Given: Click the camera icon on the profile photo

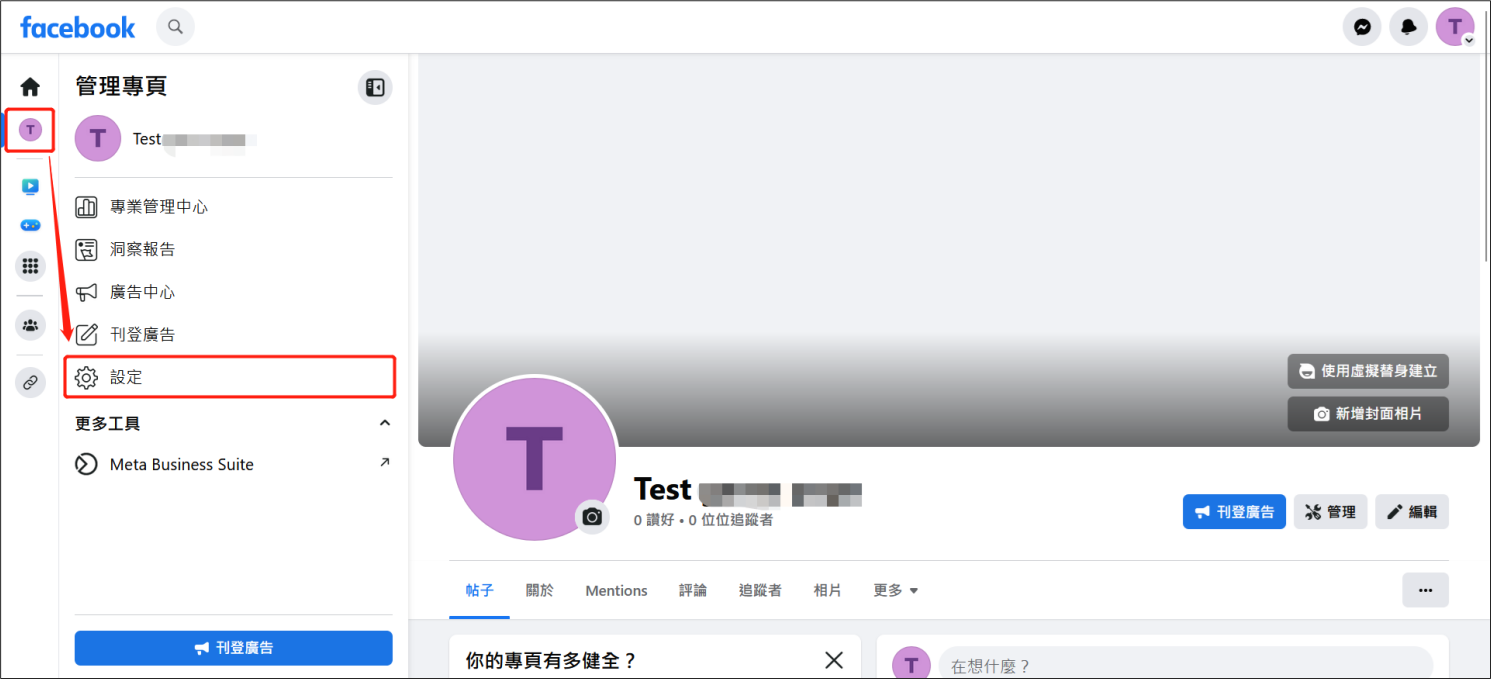Looking at the screenshot, I should pos(591,517).
